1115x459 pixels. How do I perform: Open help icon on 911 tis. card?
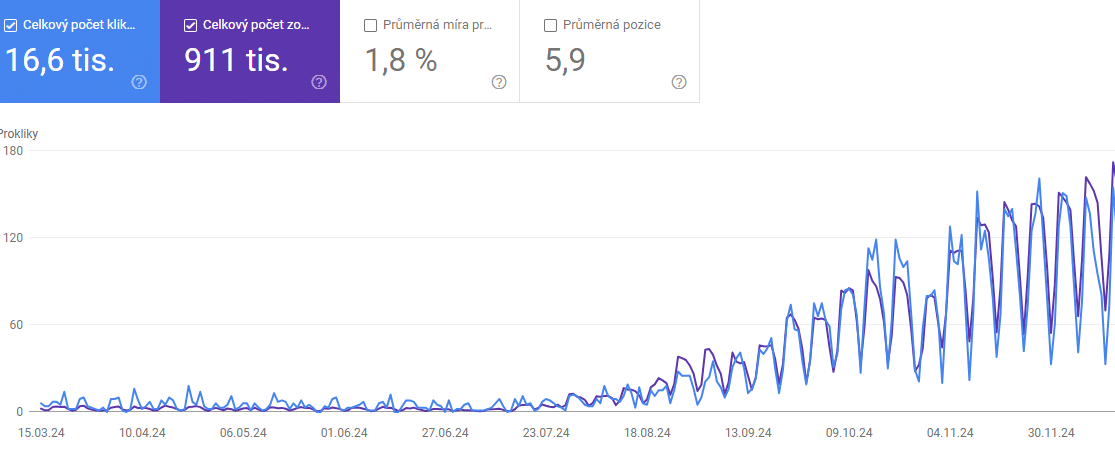click(319, 82)
